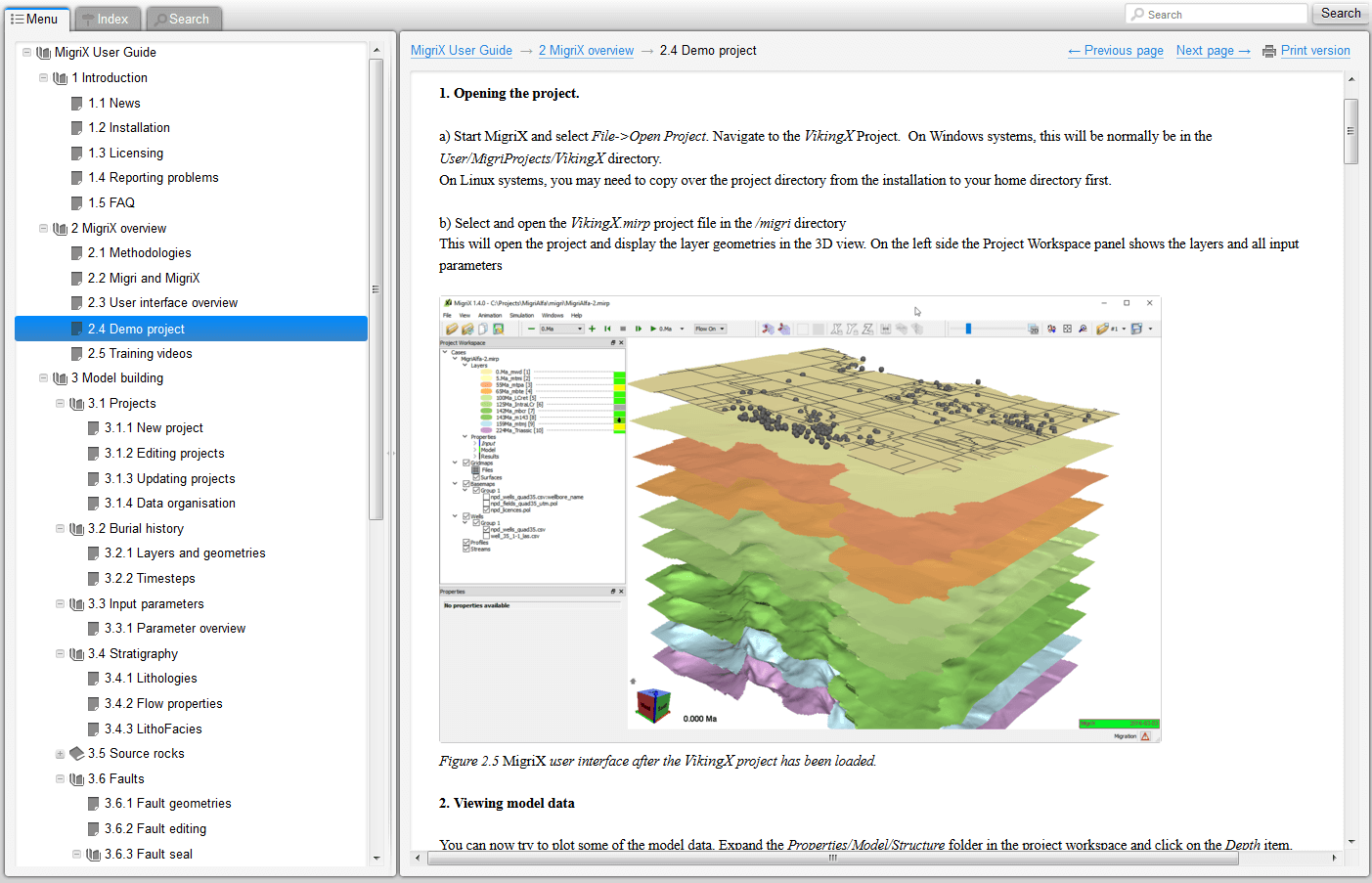Click the navigation tree scrollbar down arrow
This screenshot has height=883, width=1372.
coord(376,858)
